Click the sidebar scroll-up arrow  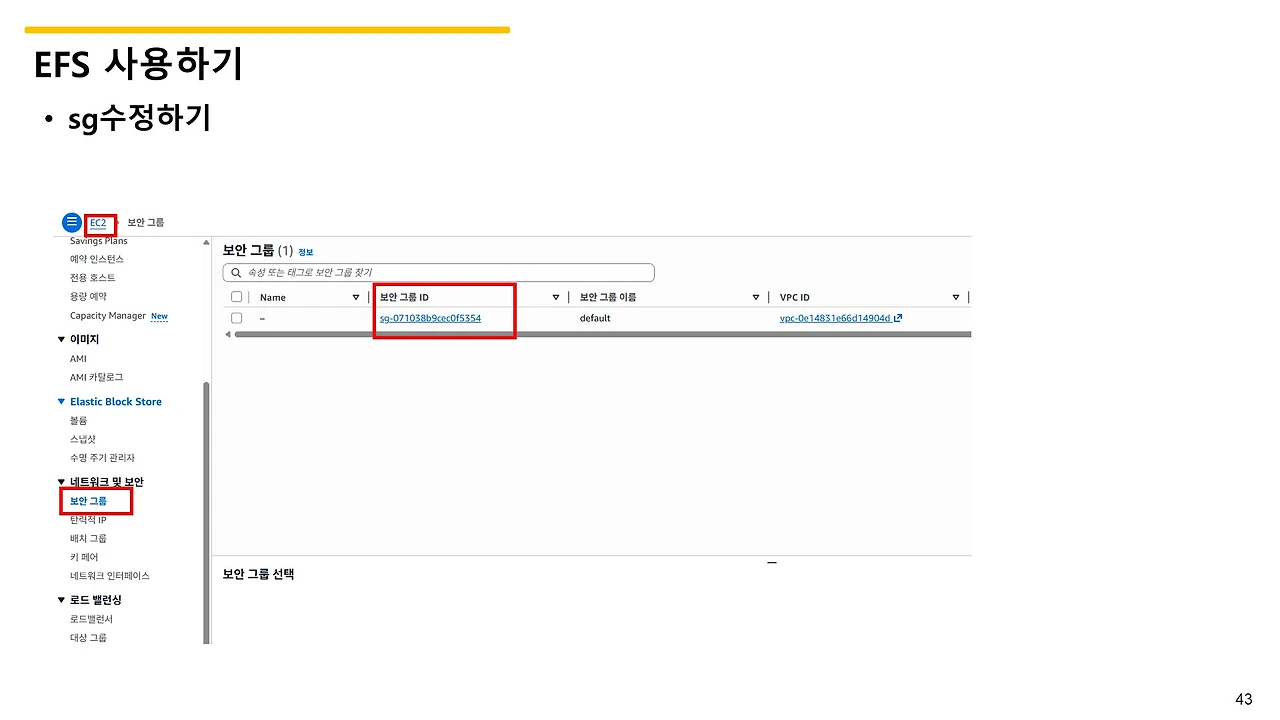pos(207,242)
